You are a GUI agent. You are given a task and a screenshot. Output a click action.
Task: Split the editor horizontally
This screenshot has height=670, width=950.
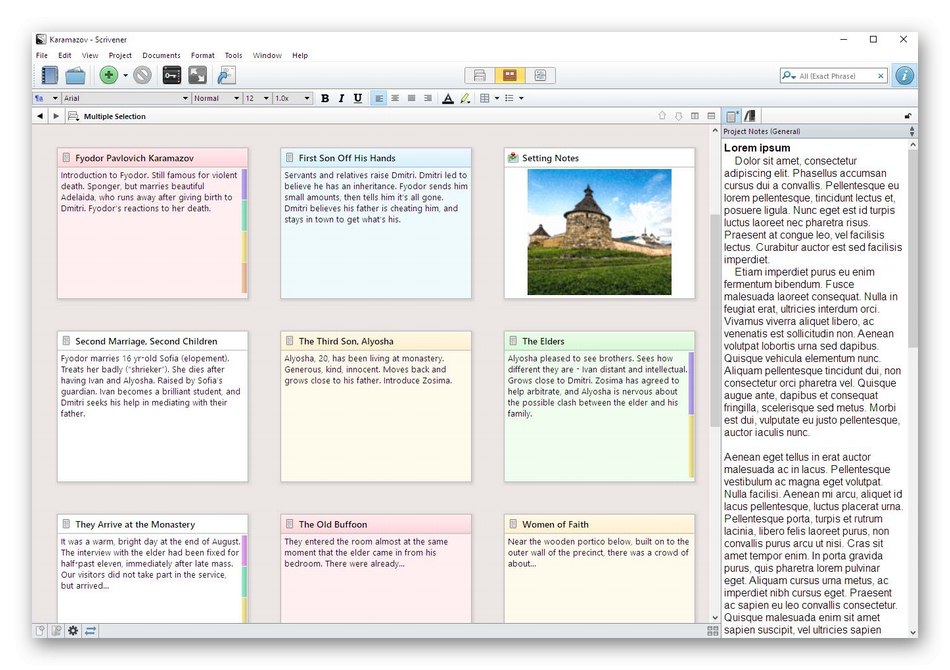pyautogui.click(x=711, y=116)
